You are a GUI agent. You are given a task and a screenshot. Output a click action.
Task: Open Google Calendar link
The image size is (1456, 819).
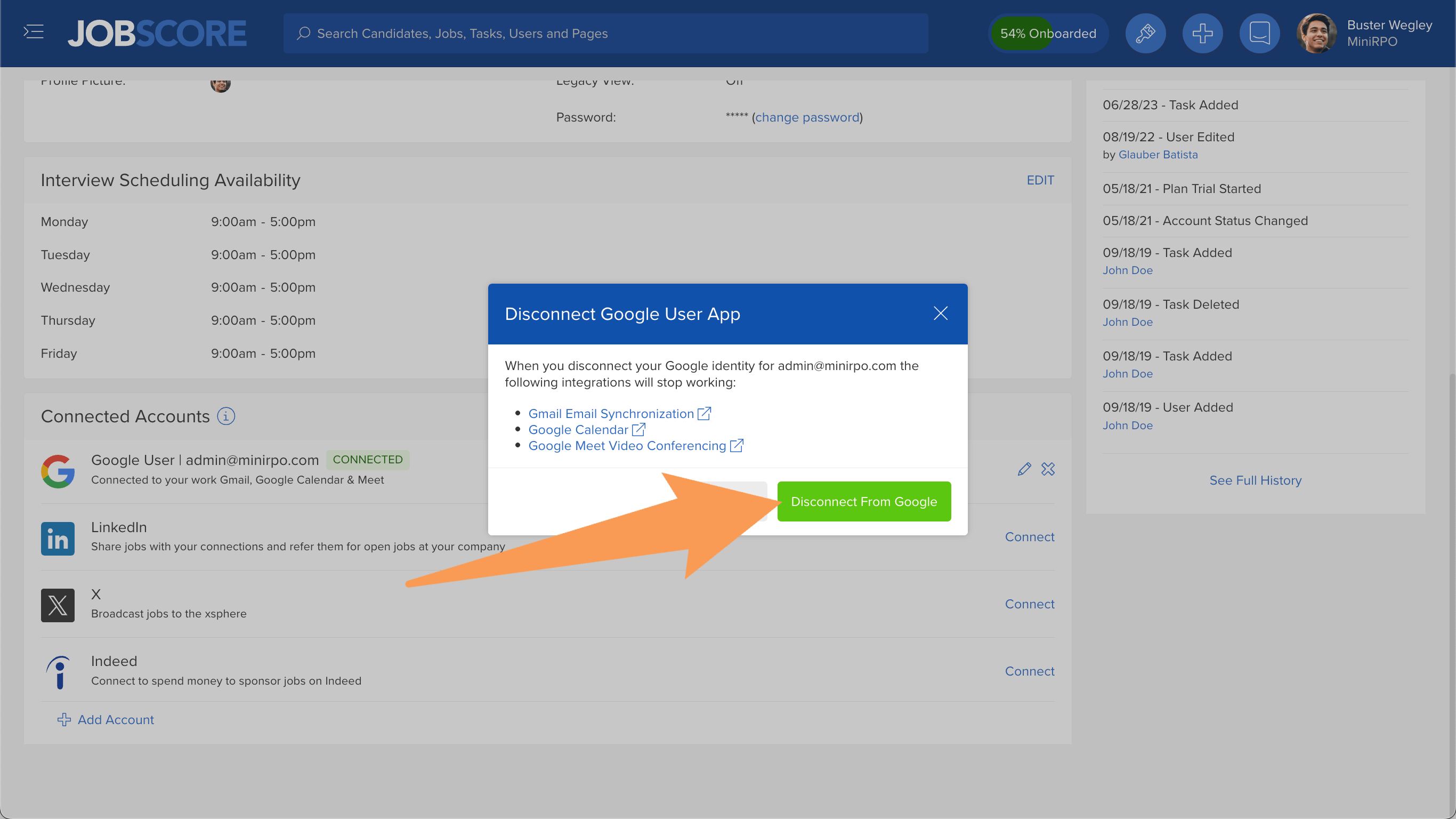point(578,430)
